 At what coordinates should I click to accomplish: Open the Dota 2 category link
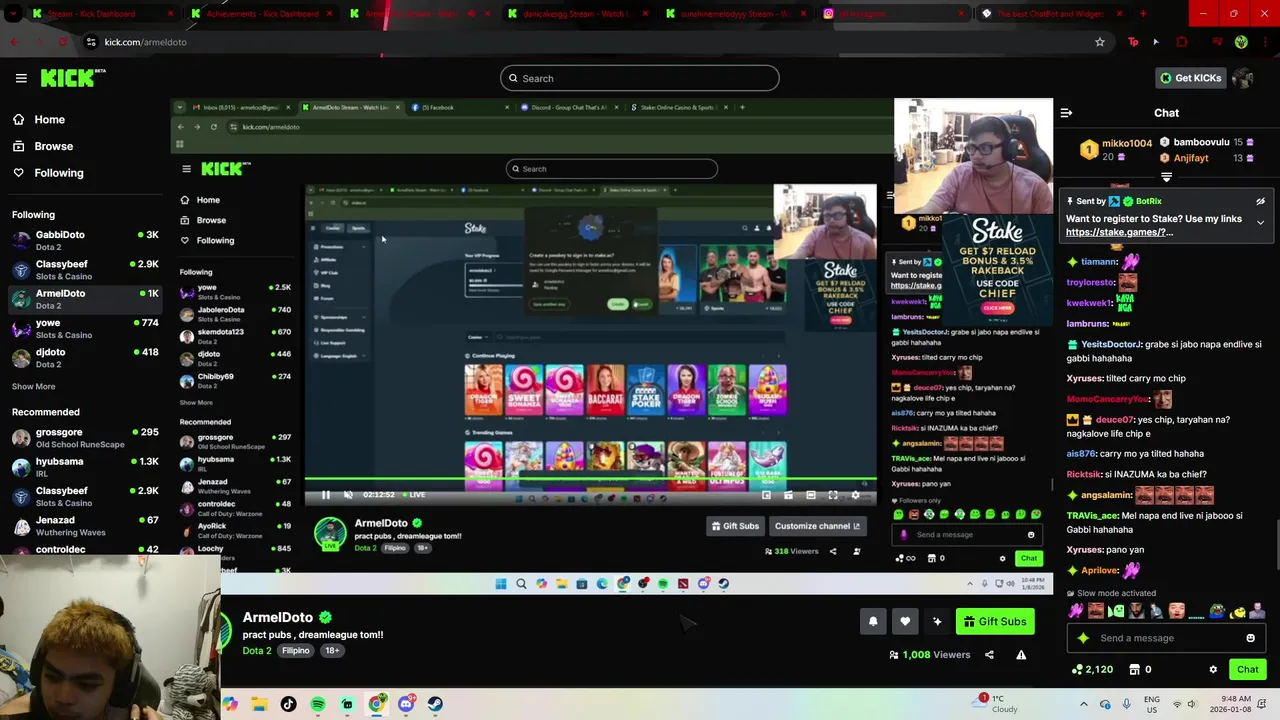256,651
